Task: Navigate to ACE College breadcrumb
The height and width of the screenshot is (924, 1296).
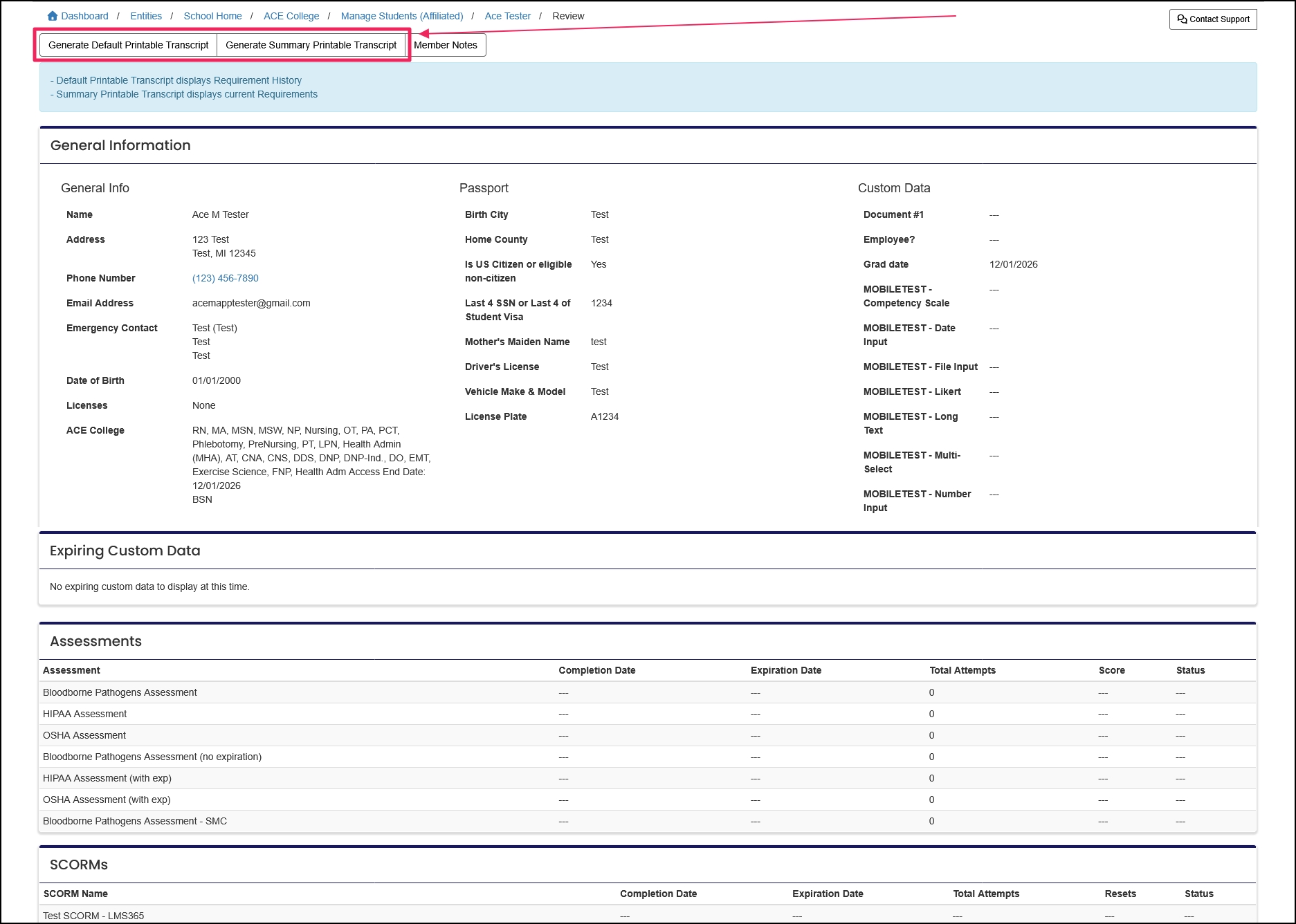Action: (x=291, y=16)
